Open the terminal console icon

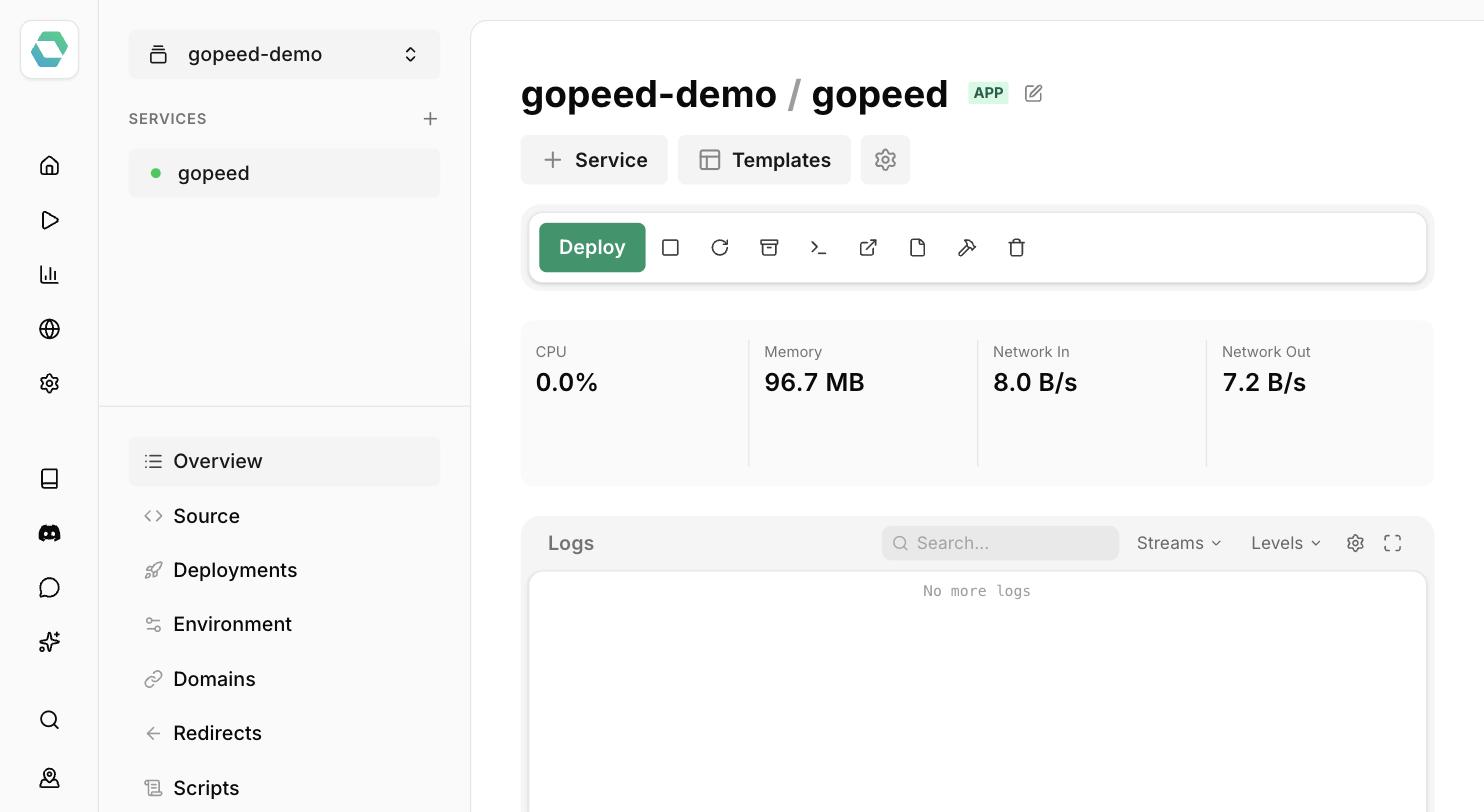coord(819,247)
